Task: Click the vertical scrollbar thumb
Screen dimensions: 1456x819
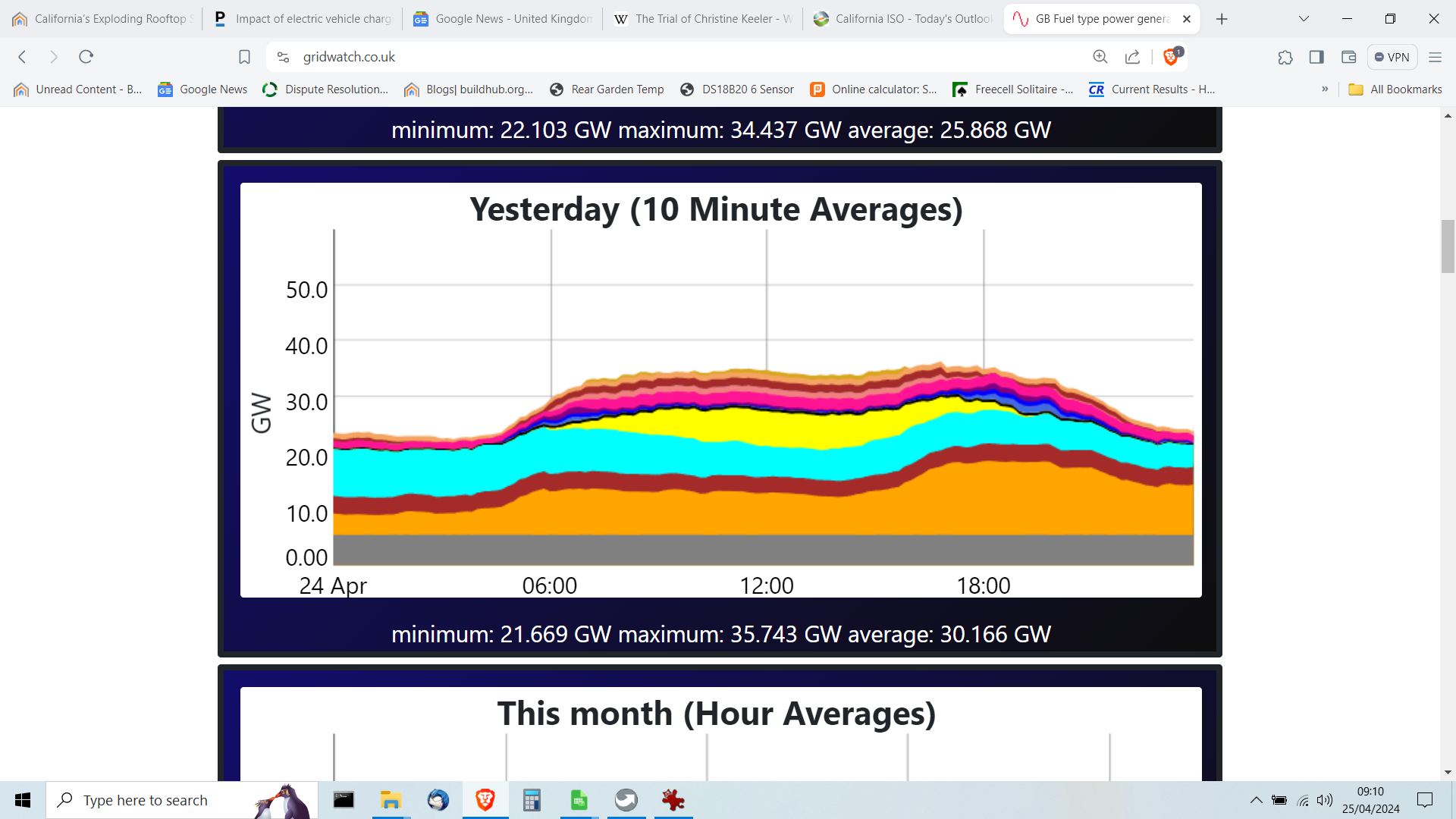Action: point(1448,246)
